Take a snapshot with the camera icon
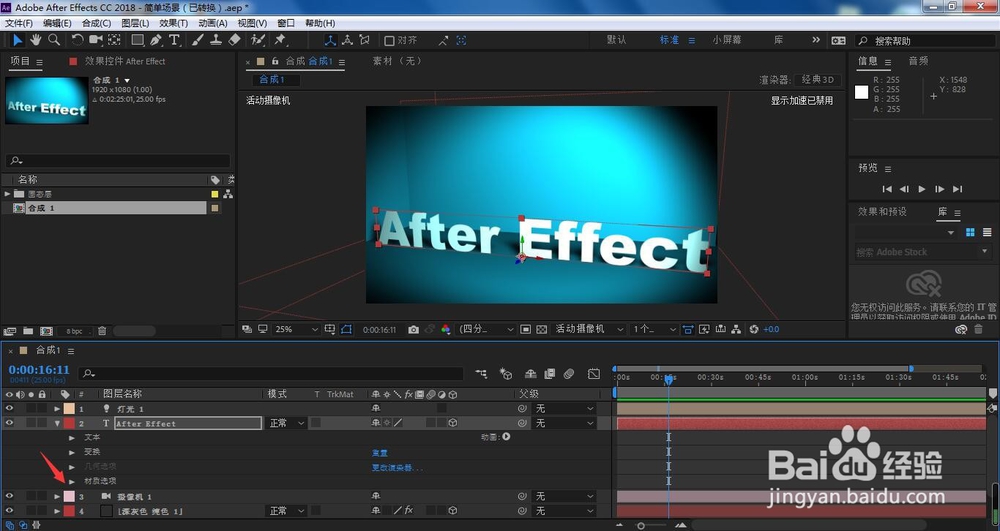This screenshot has width=1000, height=531. [x=414, y=330]
